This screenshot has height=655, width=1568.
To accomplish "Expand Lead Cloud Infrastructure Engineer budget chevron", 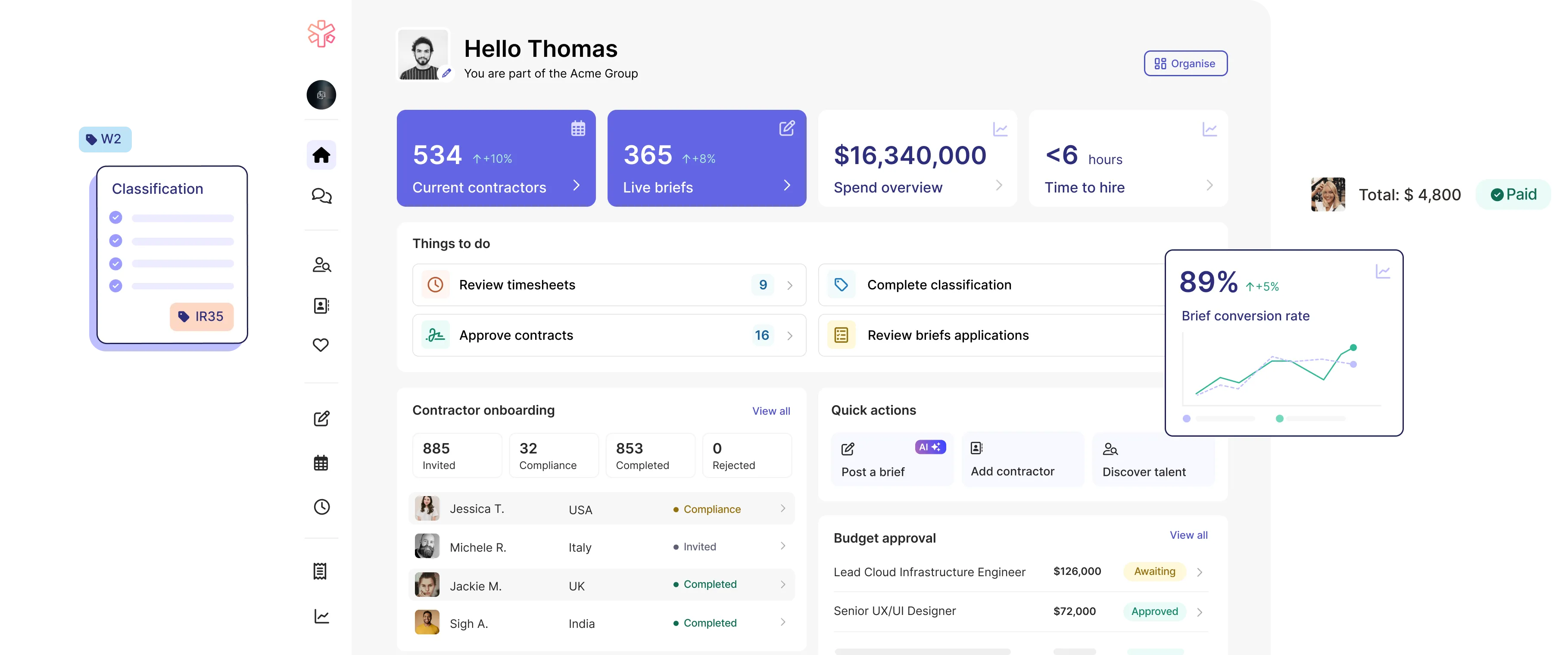I will tap(1199, 572).
